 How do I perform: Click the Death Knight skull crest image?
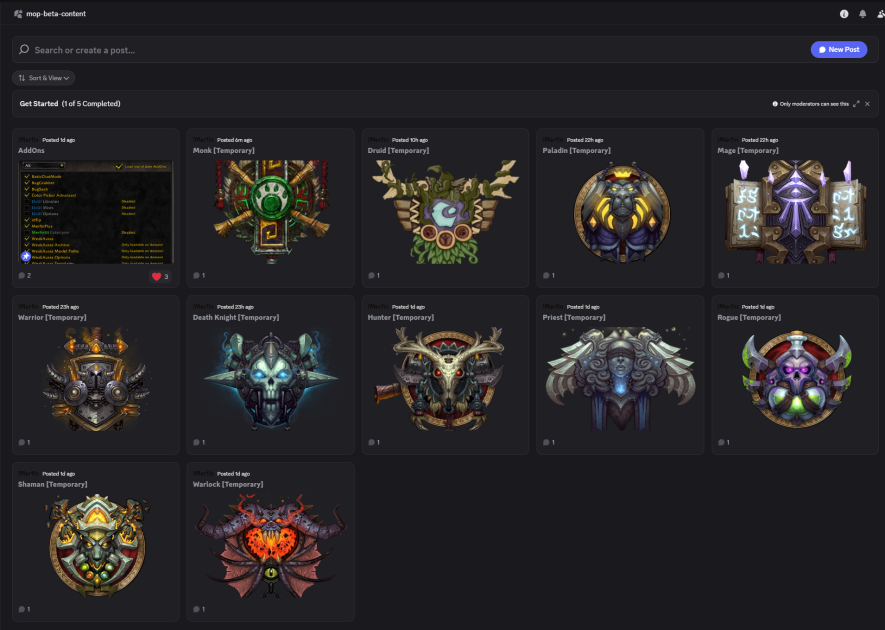[x=271, y=379]
